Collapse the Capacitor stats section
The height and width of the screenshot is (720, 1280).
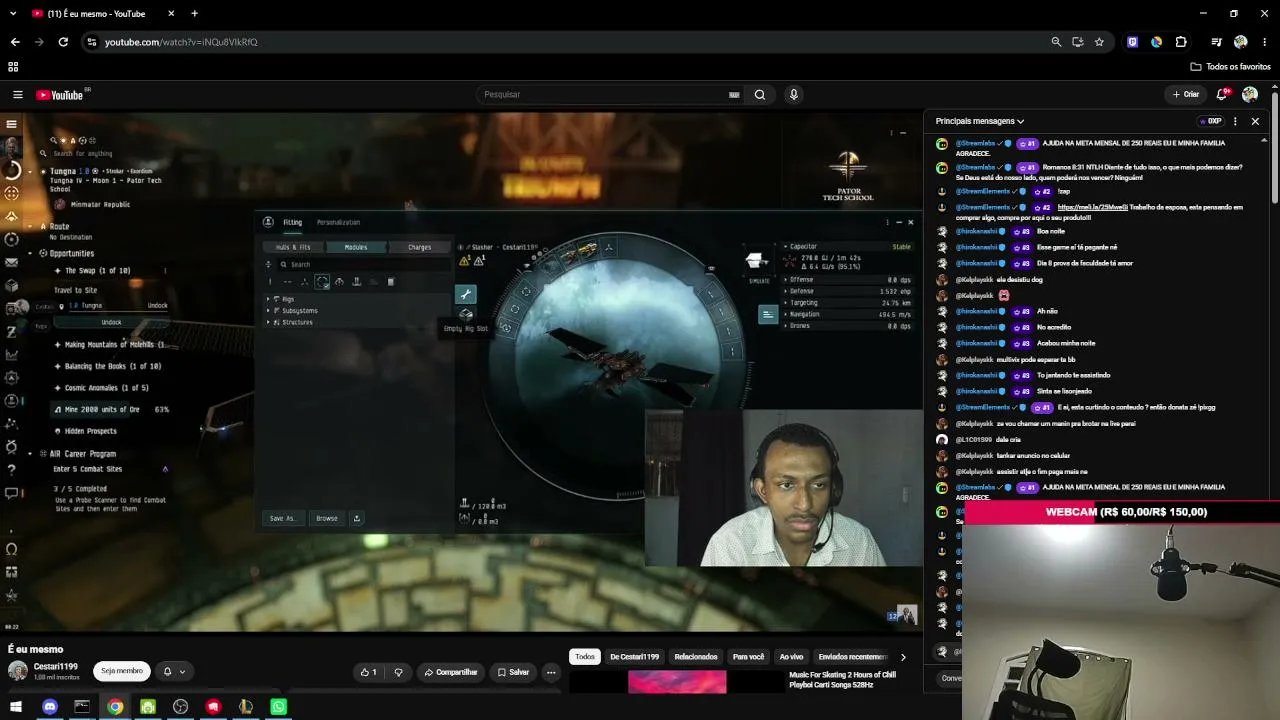[848, 246]
